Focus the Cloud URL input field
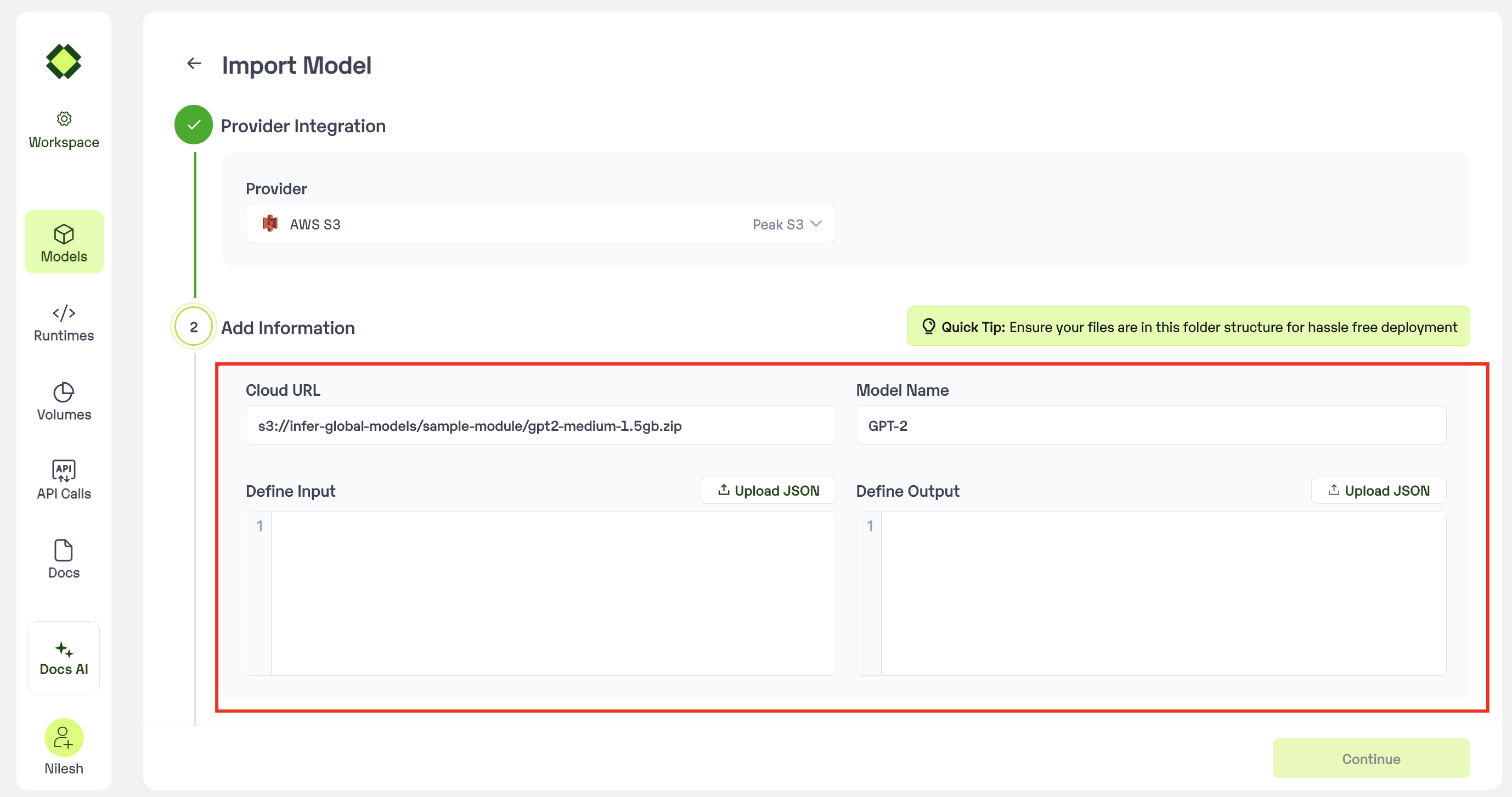The height and width of the screenshot is (797, 1512). tap(540, 425)
